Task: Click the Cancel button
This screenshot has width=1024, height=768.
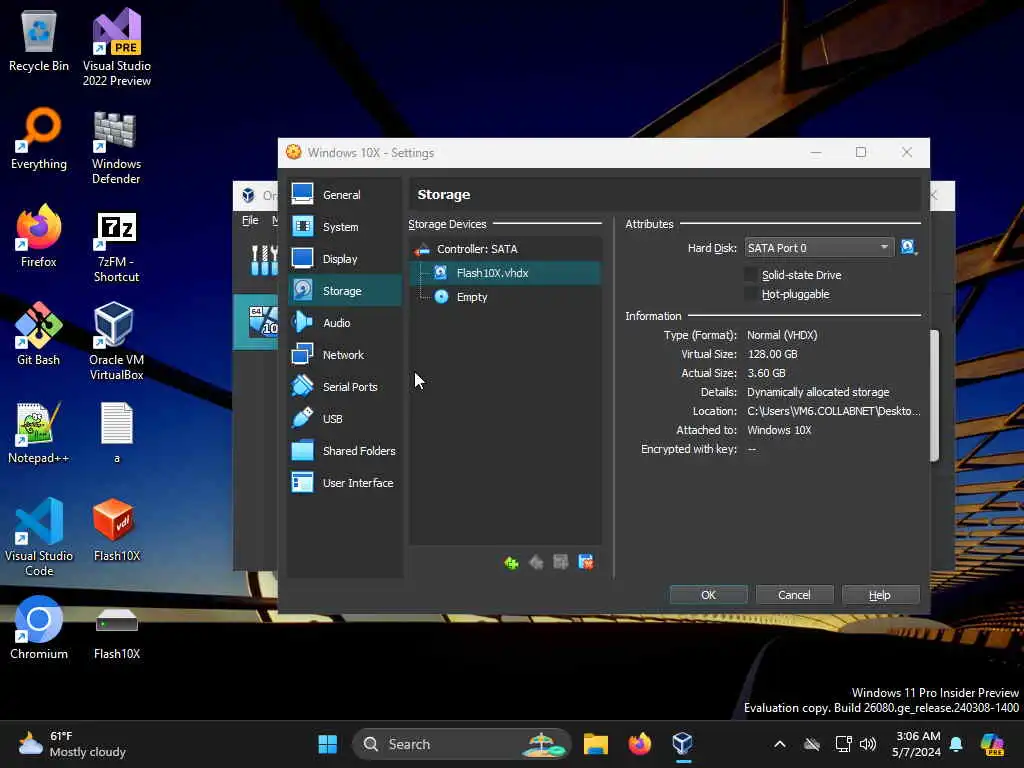Action: 794,595
